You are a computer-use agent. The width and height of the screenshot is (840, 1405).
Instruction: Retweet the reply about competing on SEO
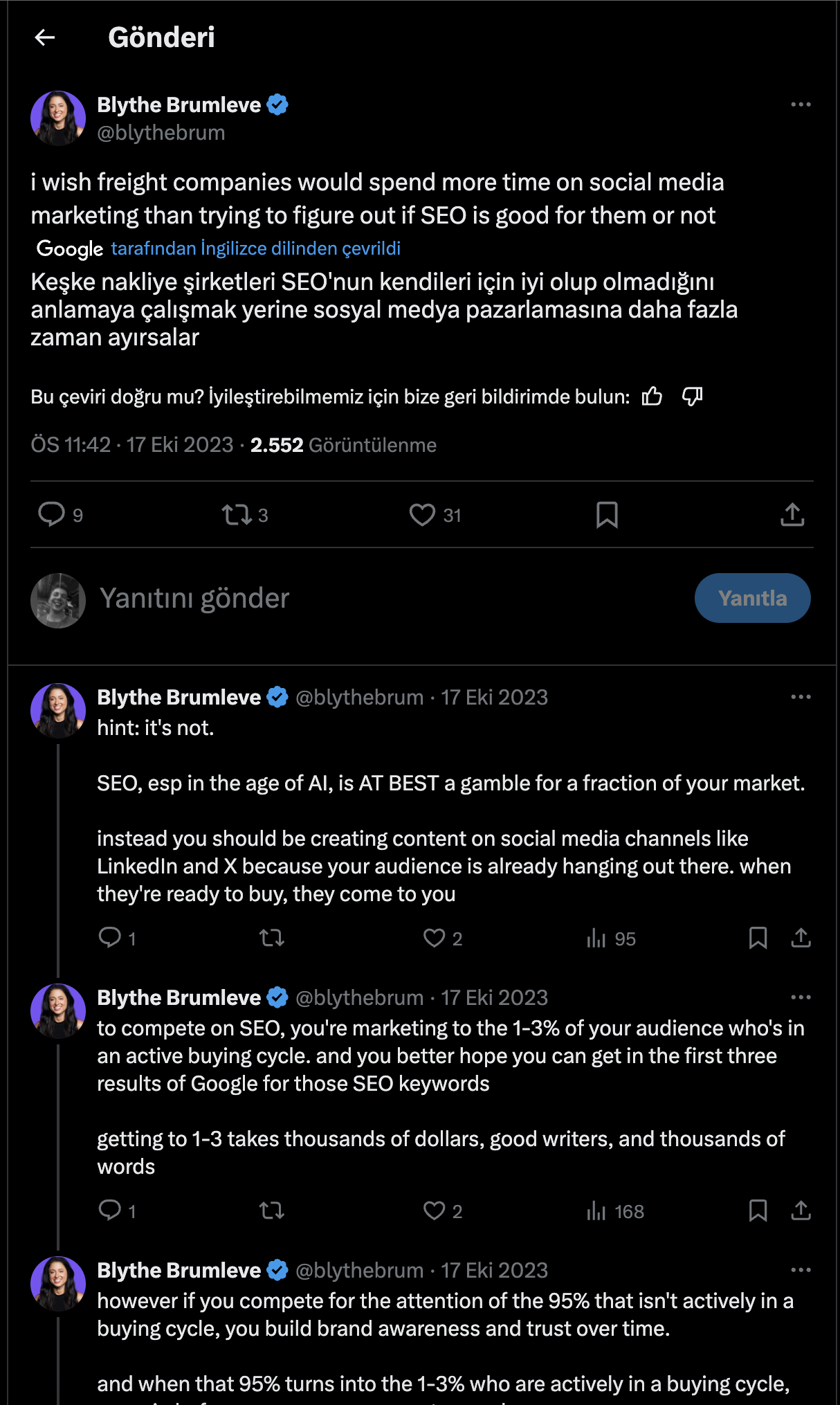point(271,1212)
